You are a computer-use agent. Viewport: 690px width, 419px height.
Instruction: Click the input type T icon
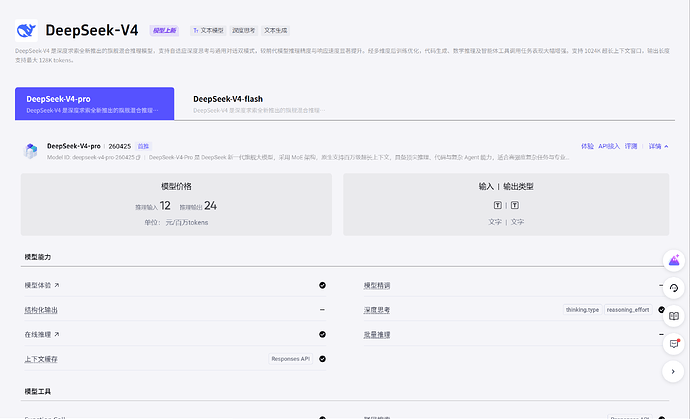[x=498, y=206]
